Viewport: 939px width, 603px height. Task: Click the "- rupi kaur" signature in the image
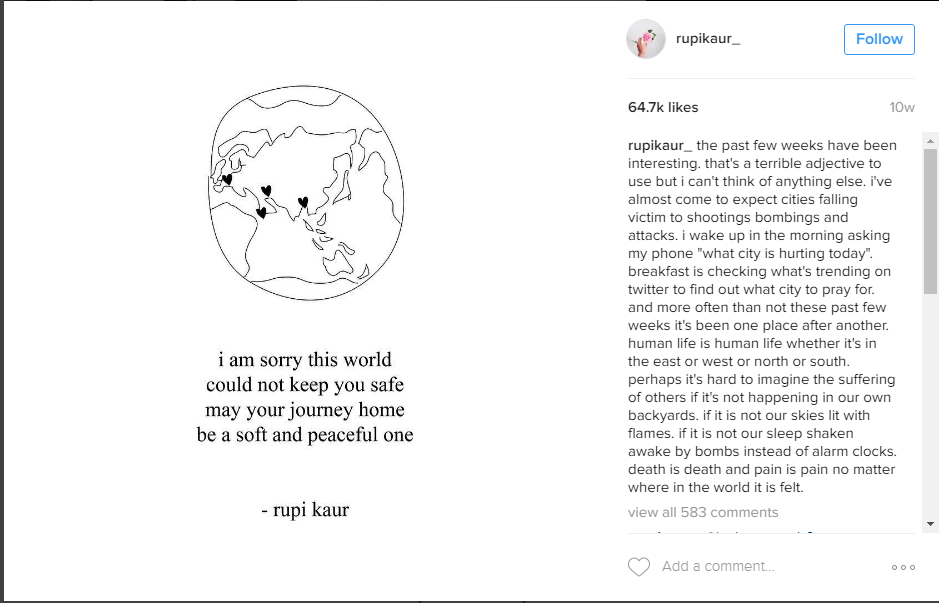[305, 510]
